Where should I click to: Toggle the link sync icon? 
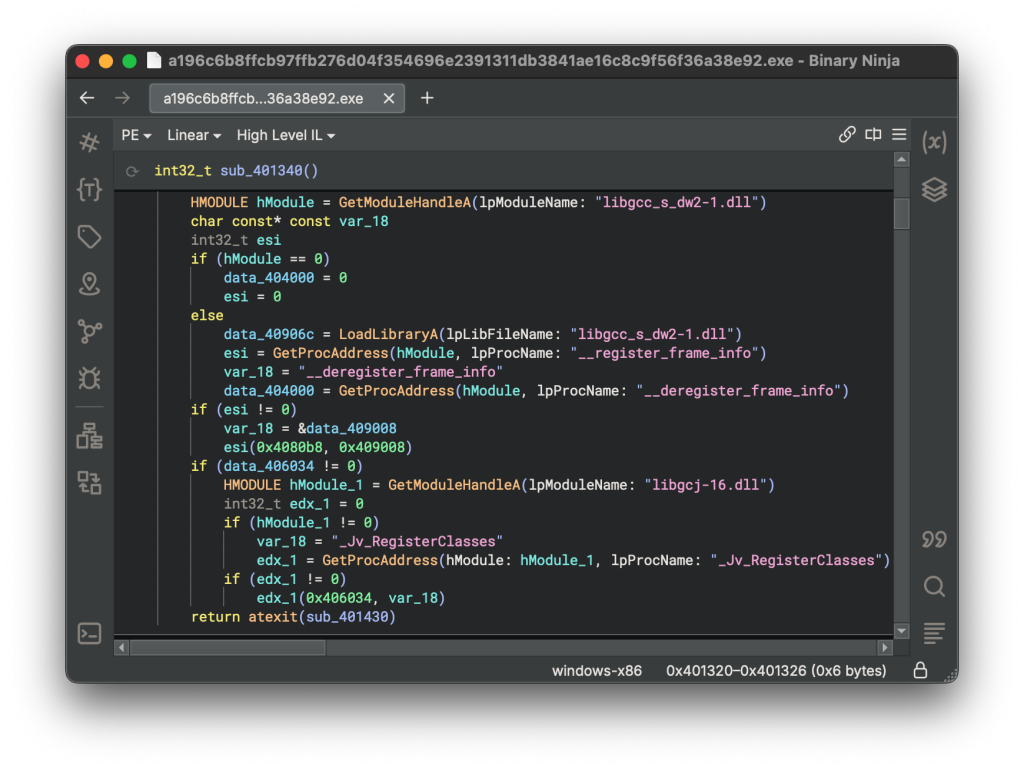pyautogui.click(x=847, y=135)
